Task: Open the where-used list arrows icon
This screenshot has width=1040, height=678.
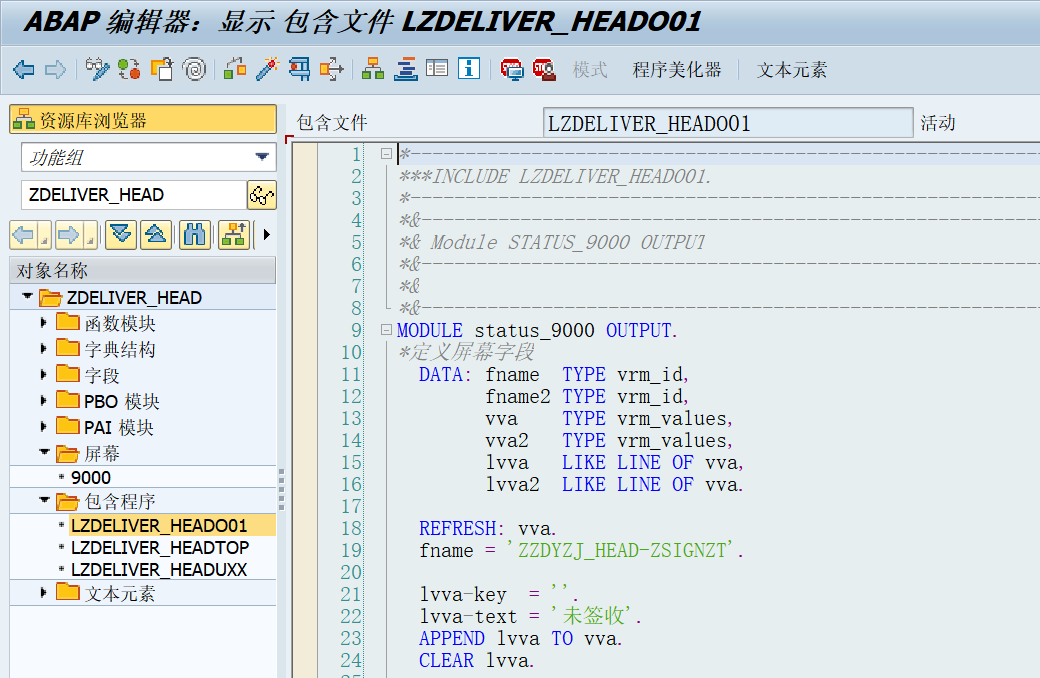Action: [332, 69]
